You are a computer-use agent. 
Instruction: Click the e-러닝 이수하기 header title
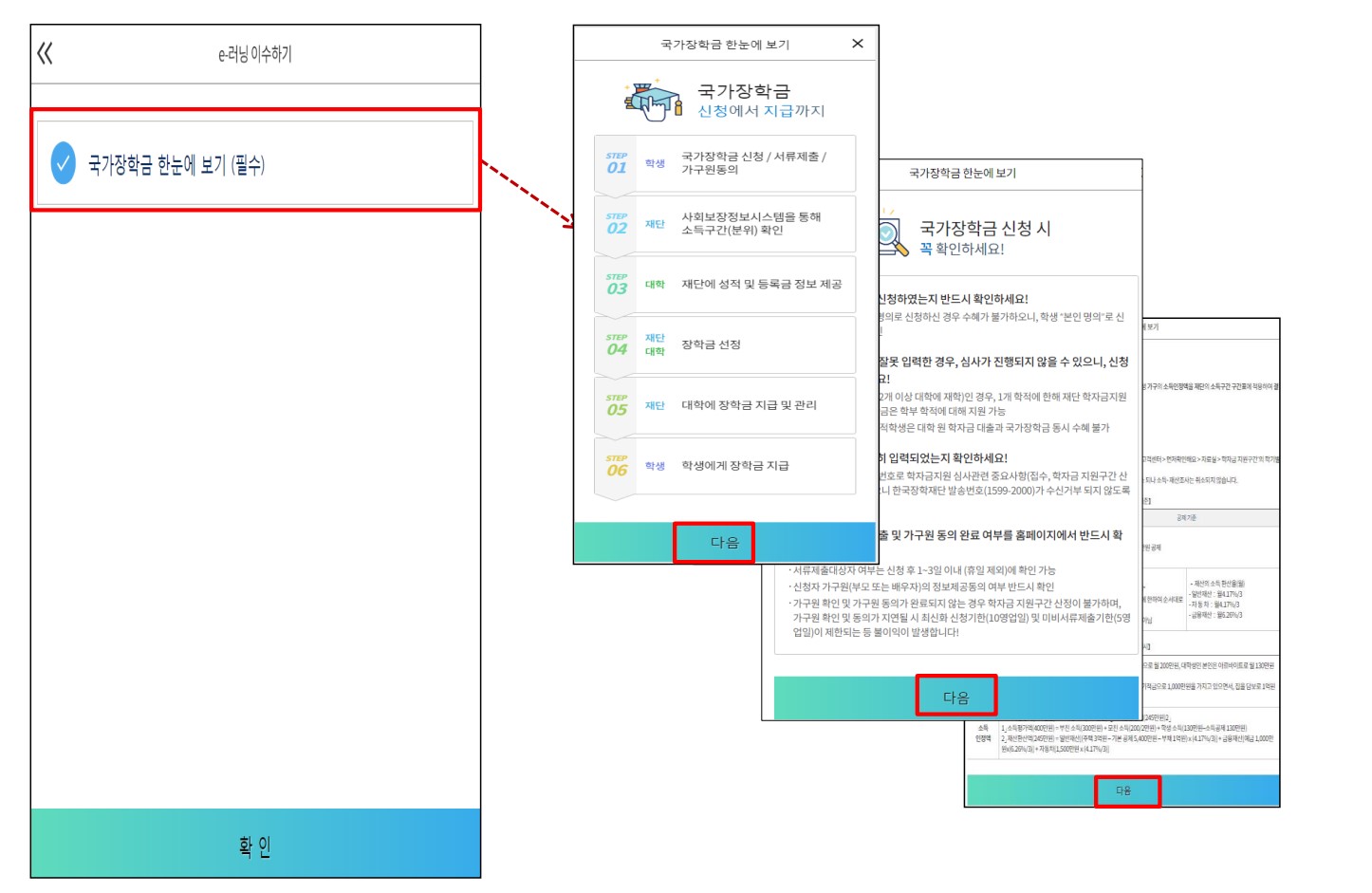point(255,54)
